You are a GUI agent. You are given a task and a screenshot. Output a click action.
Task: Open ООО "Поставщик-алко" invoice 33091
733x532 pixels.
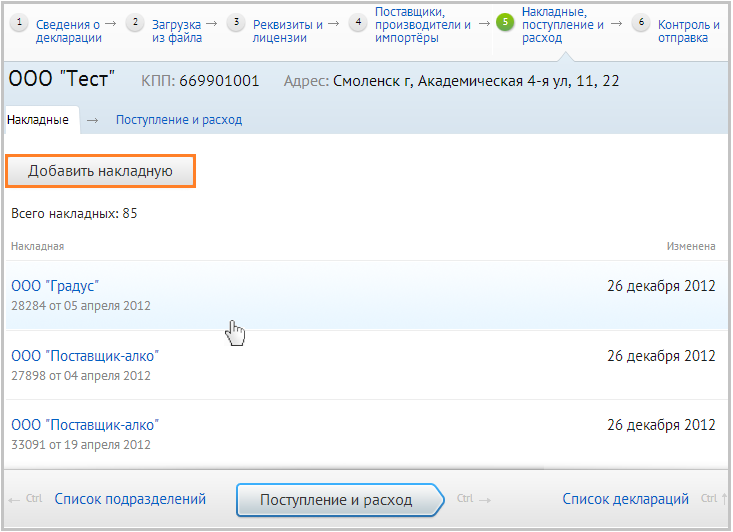pyautogui.click(x=85, y=425)
